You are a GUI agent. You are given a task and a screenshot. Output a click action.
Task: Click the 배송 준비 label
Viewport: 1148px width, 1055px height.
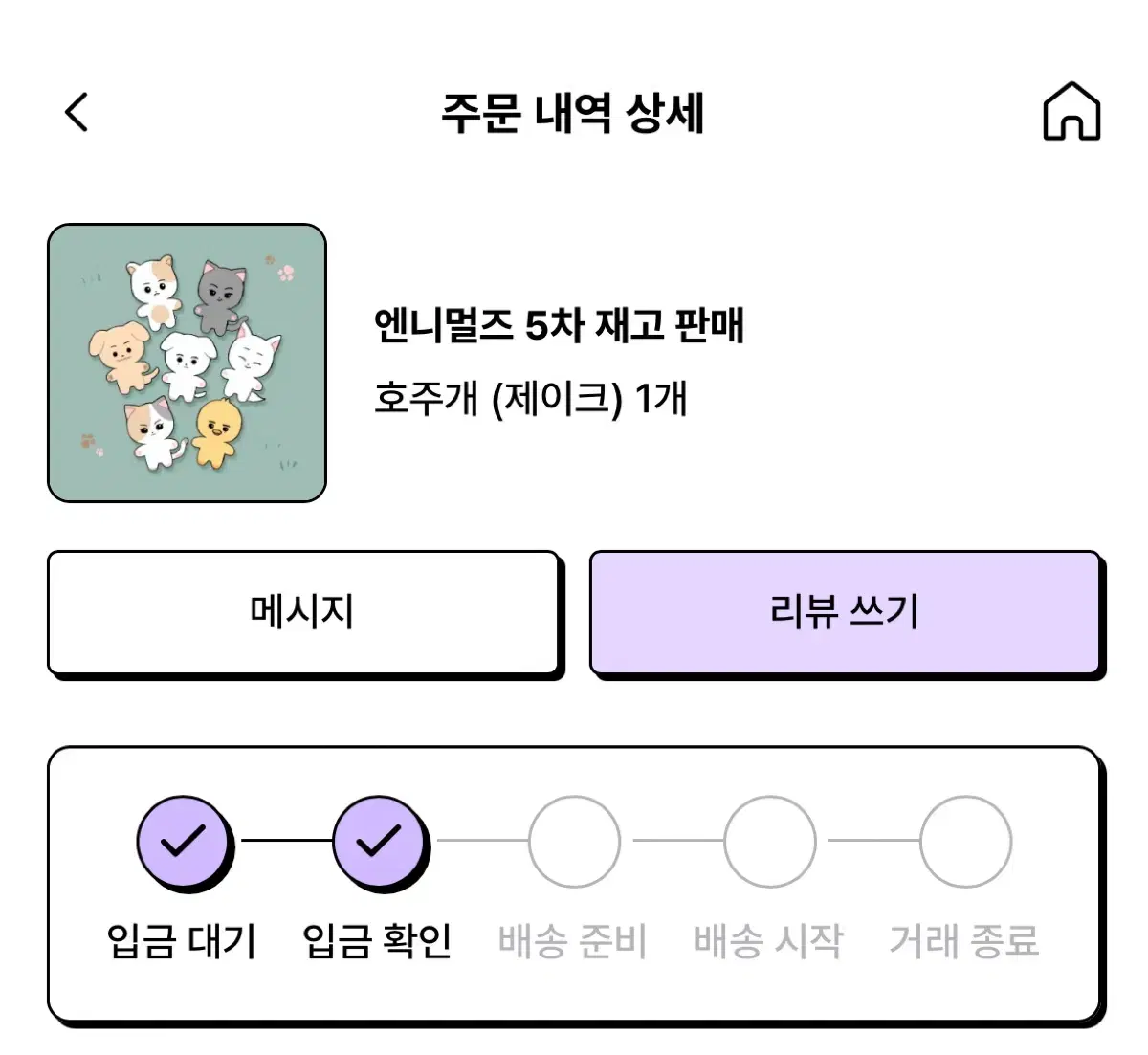tap(573, 941)
